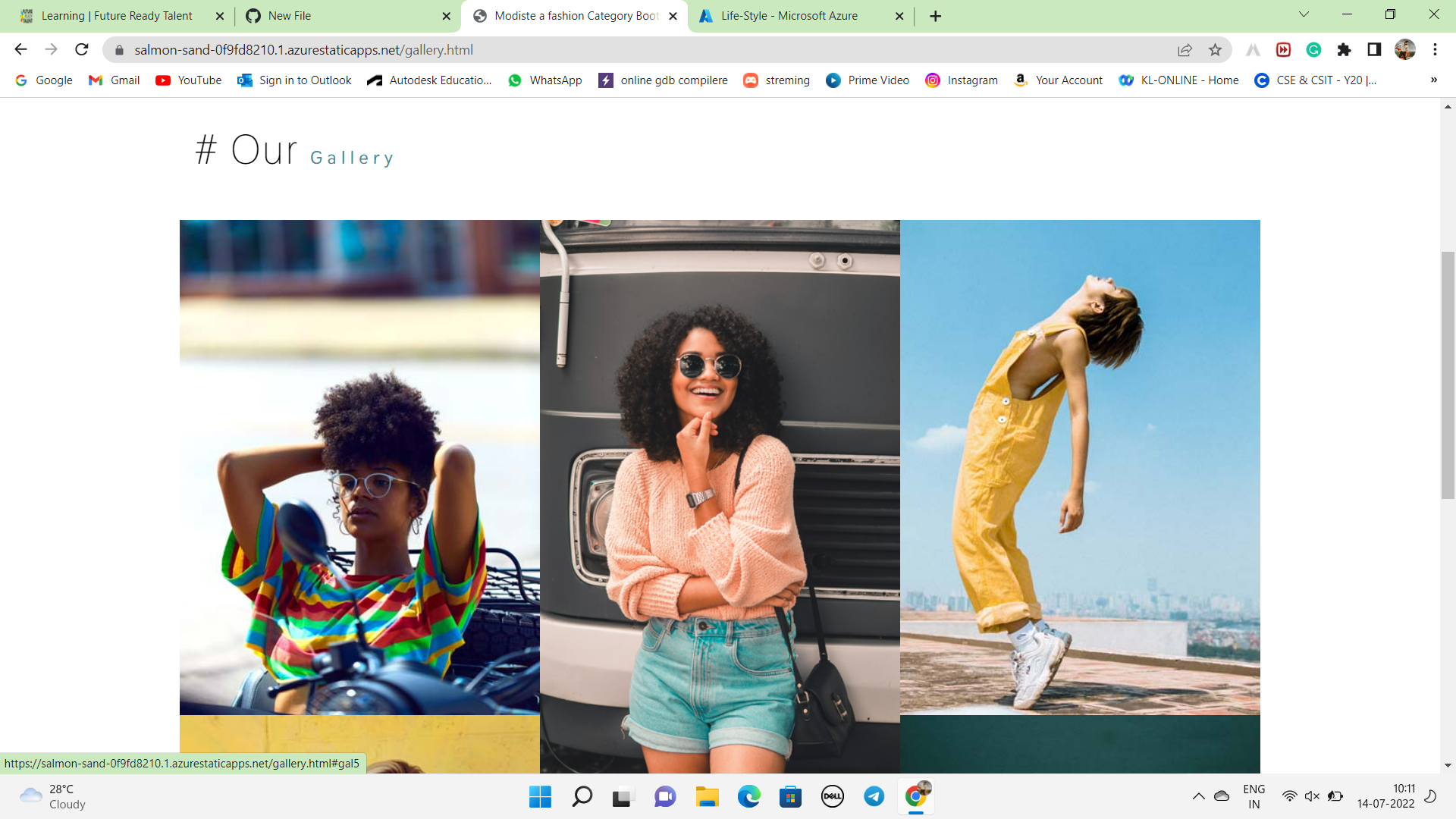Open Telegram from the taskbar
Image resolution: width=1456 pixels, height=819 pixels.
pyautogui.click(x=874, y=796)
